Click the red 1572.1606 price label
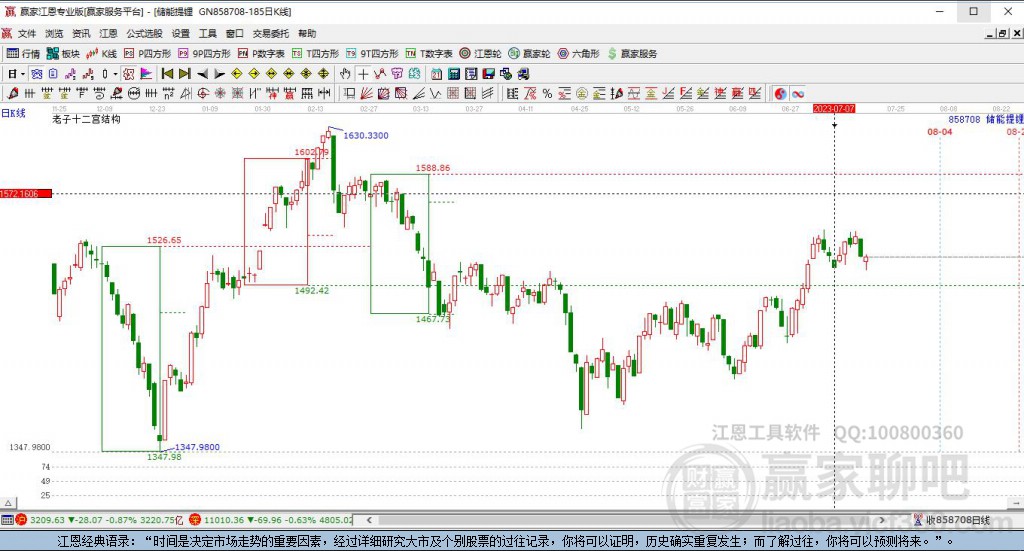 [25, 194]
